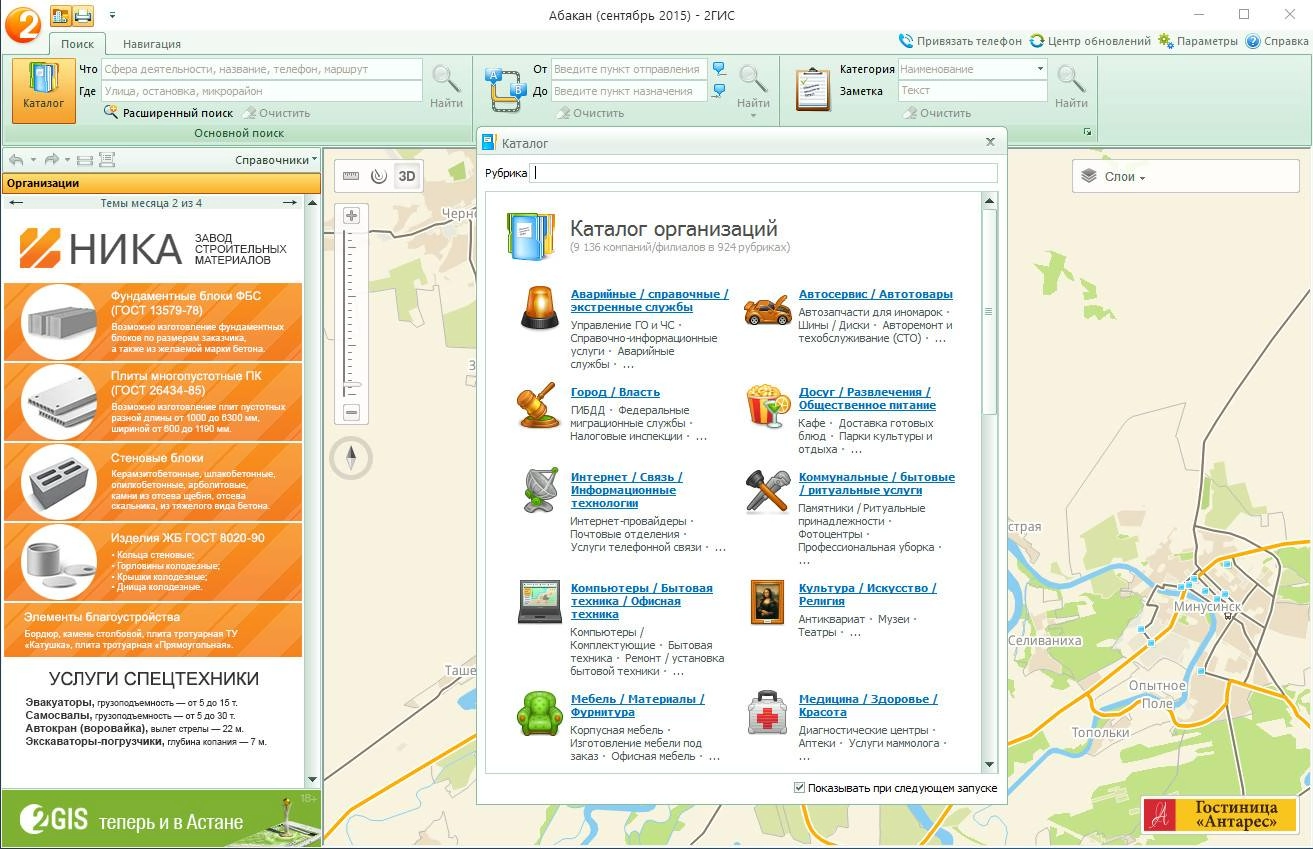Expand the arrow below route Найти button
This screenshot has height=849, width=1313.
click(753, 116)
